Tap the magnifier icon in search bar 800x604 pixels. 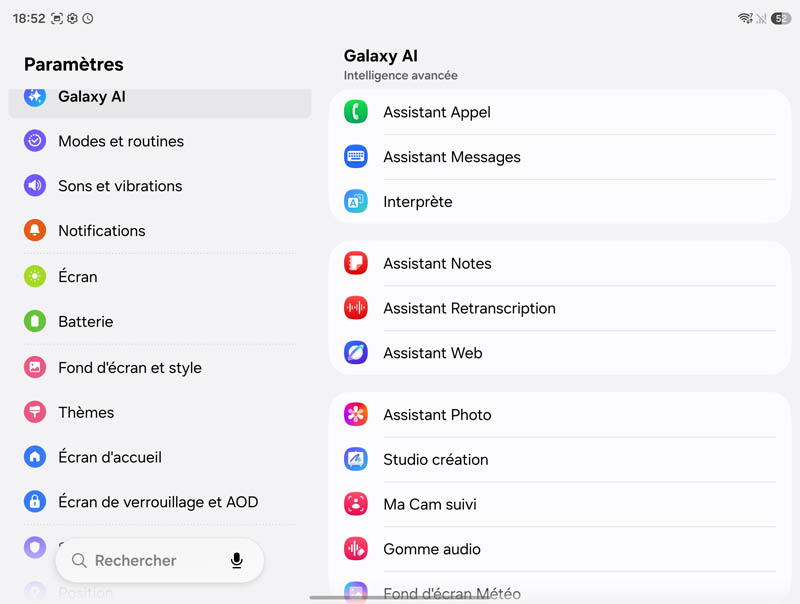(x=79, y=560)
